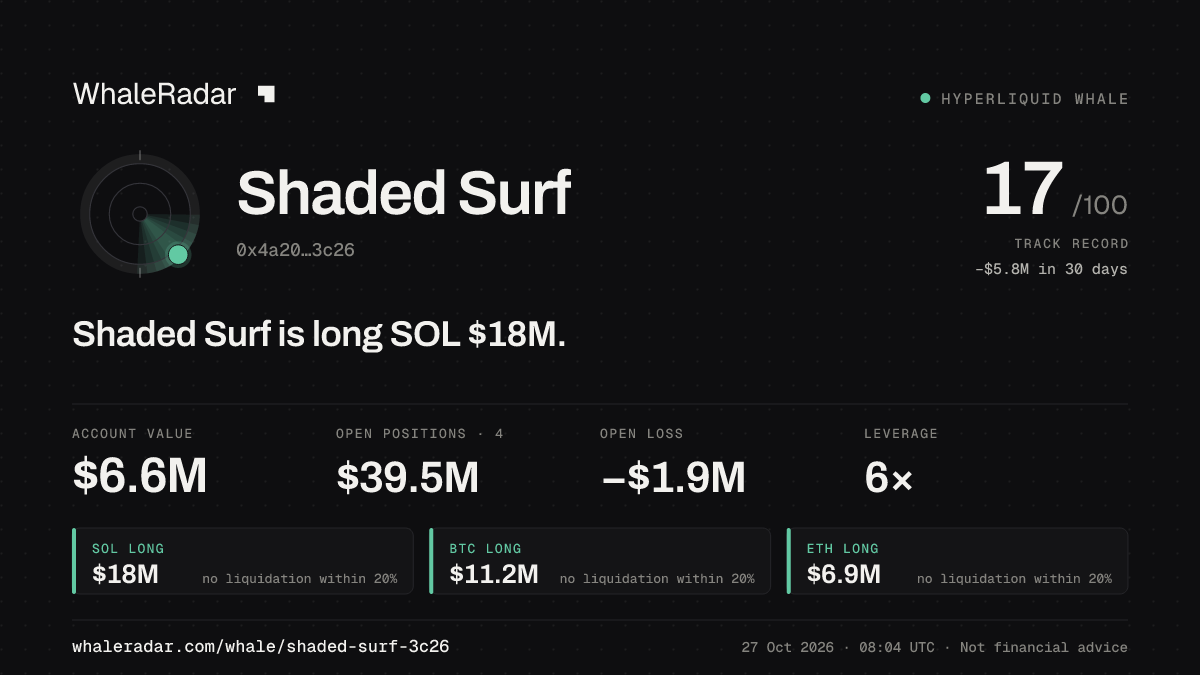The height and width of the screenshot is (675, 1200).
Task: Click the BTC card liquidation note
Action: click(657, 579)
